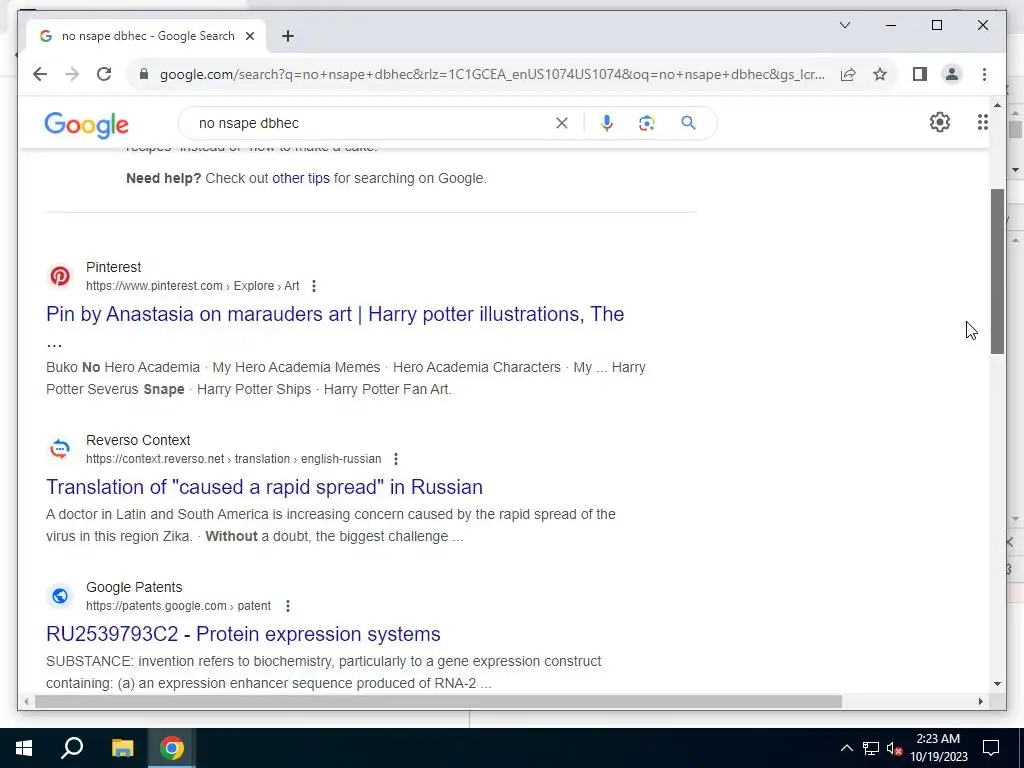This screenshot has height=768, width=1024.
Task: Click the pinterest.com breadcrumb URL
Action: pyautogui.click(x=192, y=286)
